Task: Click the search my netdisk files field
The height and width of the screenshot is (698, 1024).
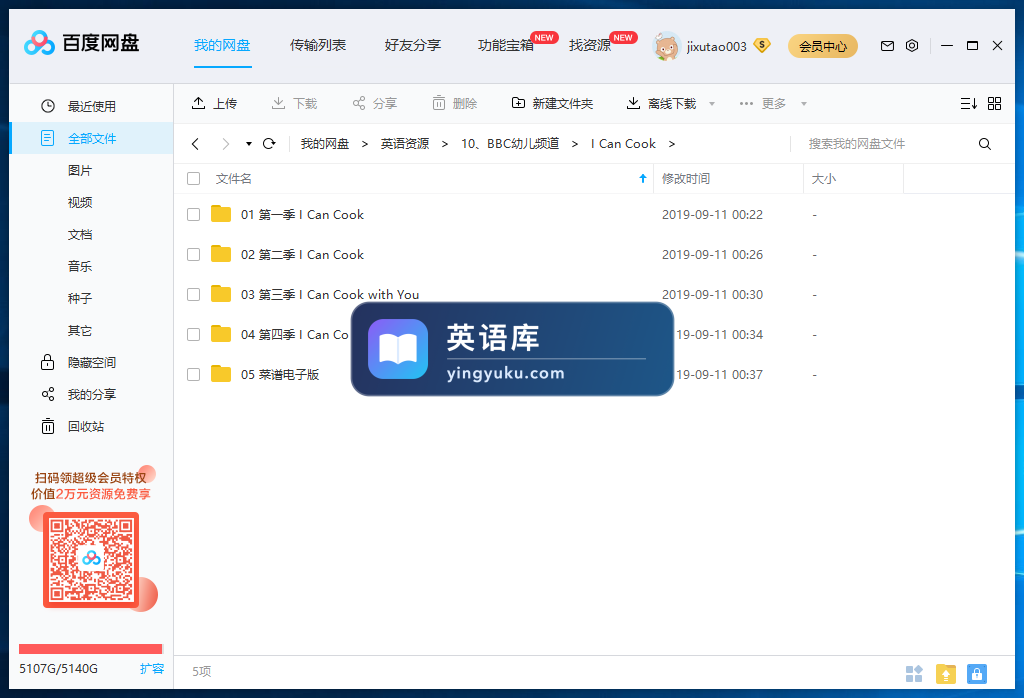Action: 882,144
